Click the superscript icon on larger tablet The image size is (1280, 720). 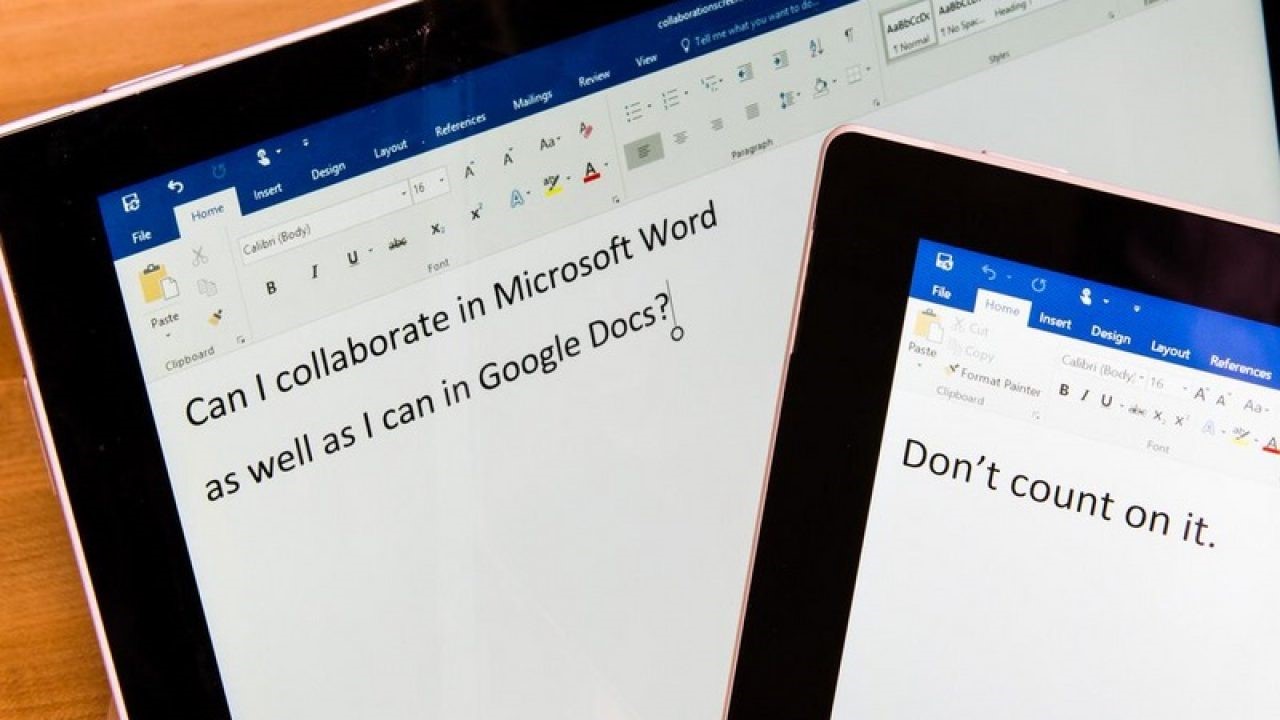pyautogui.click(x=476, y=213)
